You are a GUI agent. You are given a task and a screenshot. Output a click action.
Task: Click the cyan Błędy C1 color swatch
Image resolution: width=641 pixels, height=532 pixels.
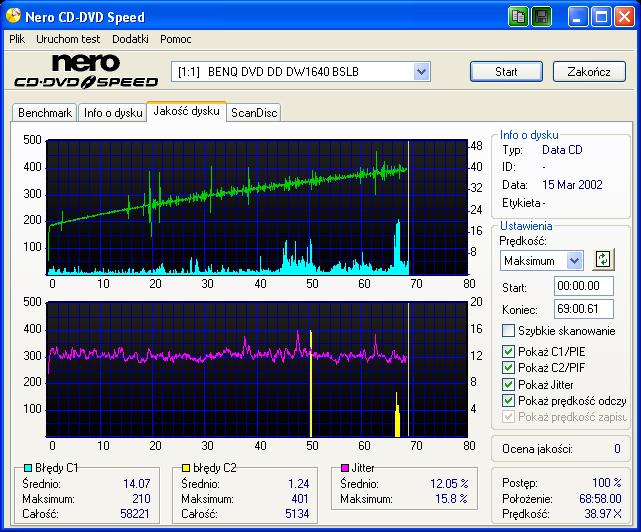coord(28,468)
